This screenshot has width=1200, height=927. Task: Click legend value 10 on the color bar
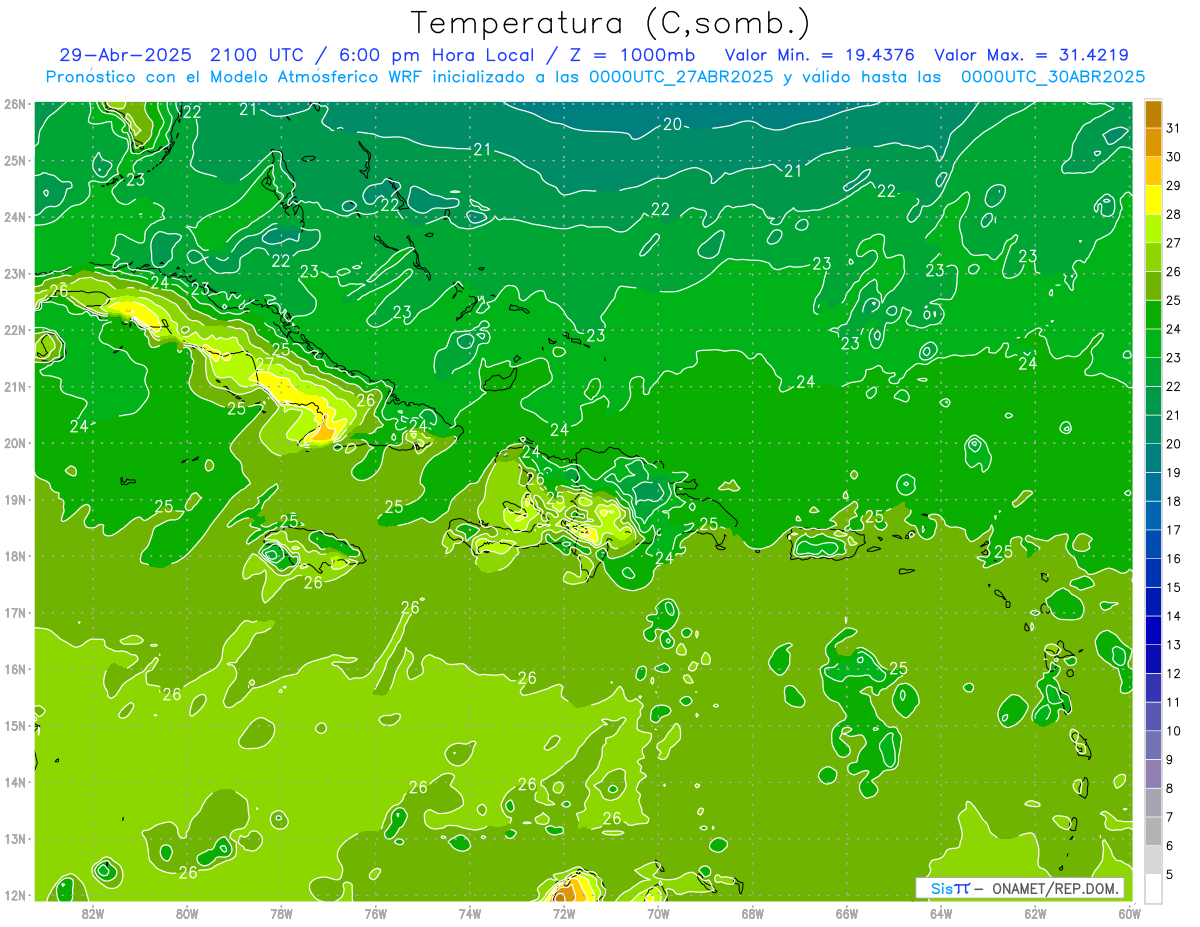[x=1174, y=730]
